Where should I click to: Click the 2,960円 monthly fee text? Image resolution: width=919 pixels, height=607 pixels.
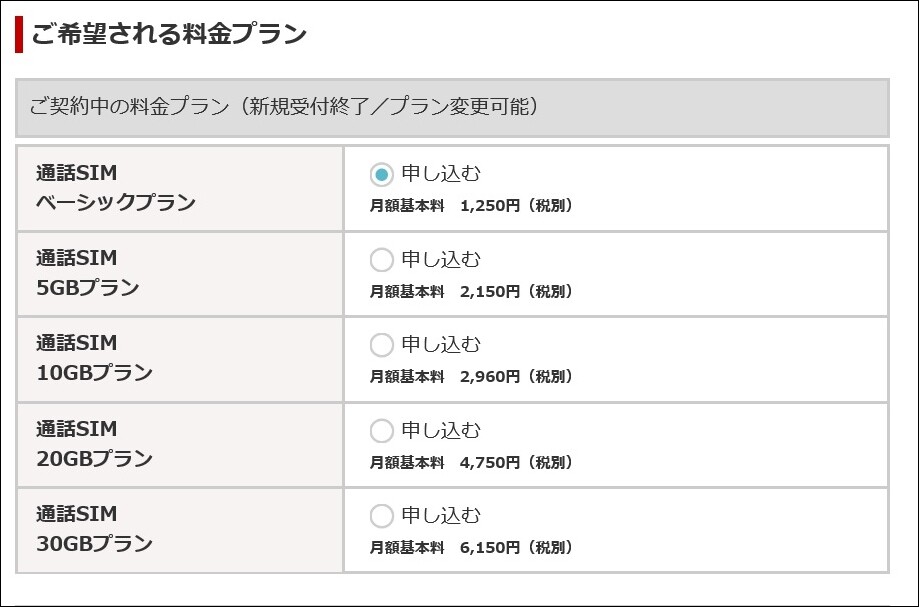[490, 376]
